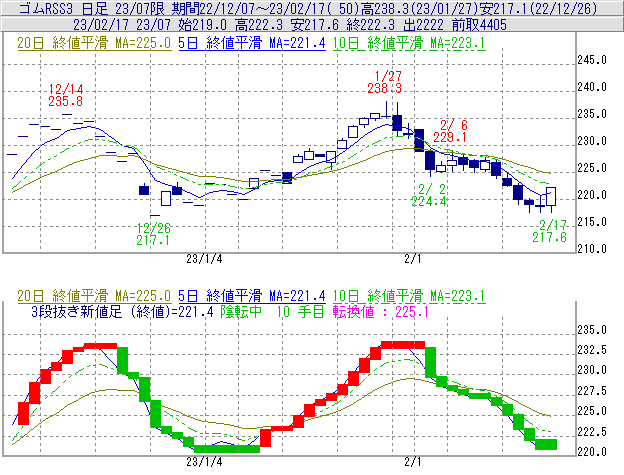The width and height of the screenshot is (624, 475).
Task: Click upper y-axis value '240.0'
Action: pos(592,87)
